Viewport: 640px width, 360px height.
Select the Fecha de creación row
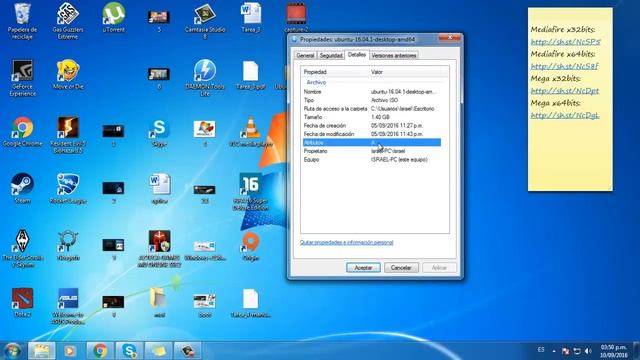click(x=372, y=125)
